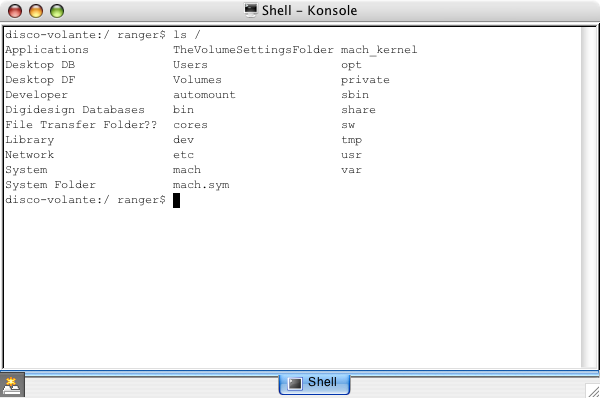This screenshot has height=398, width=600.
Task: Click the "ls /" command on the first line
Action: (x=186, y=35)
